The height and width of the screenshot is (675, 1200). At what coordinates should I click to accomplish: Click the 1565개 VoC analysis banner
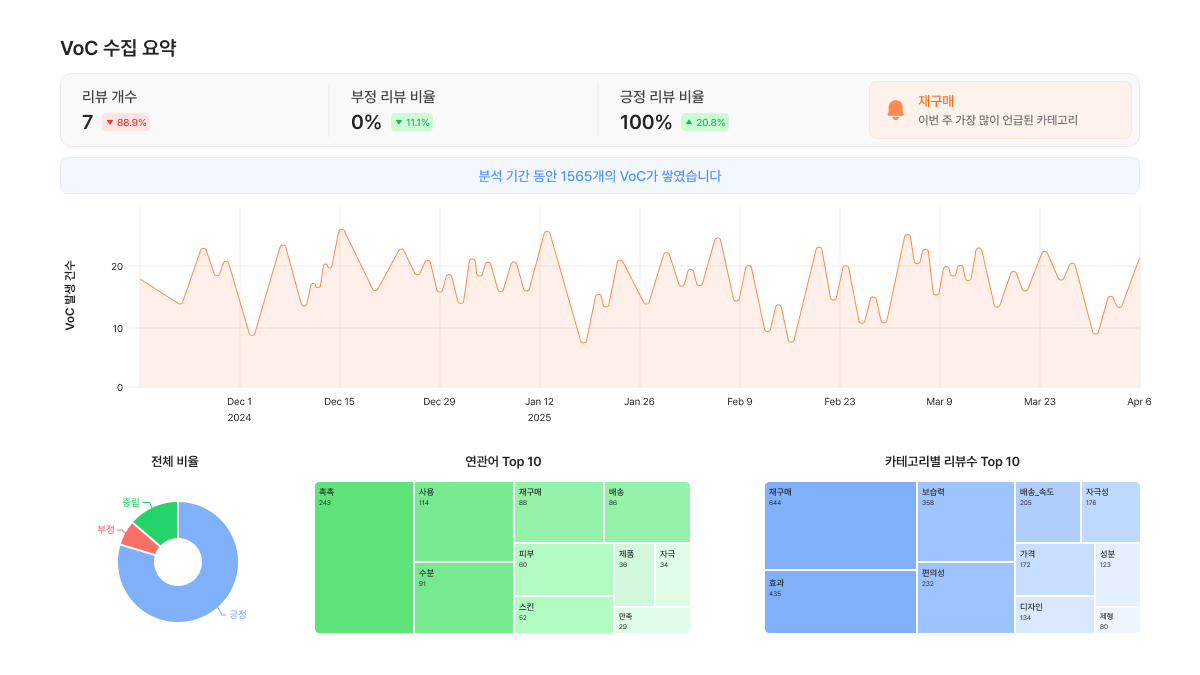[x=600, y=176]
